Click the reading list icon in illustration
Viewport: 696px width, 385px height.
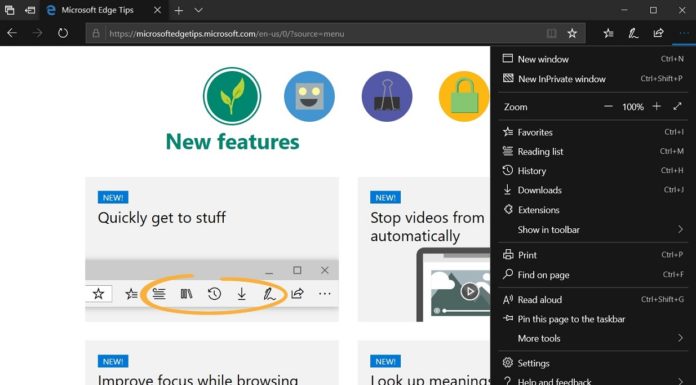pyautogui.click(x=159, y=294)
